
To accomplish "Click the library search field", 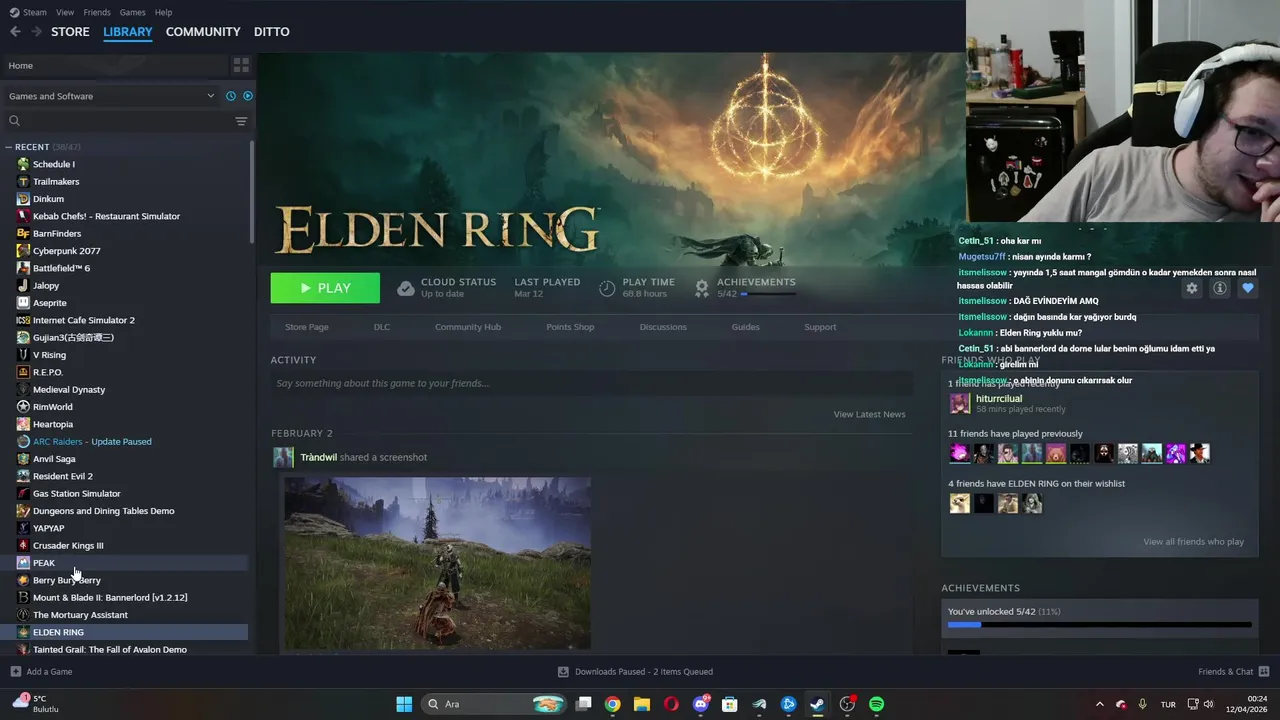I will tap(120, 121).
